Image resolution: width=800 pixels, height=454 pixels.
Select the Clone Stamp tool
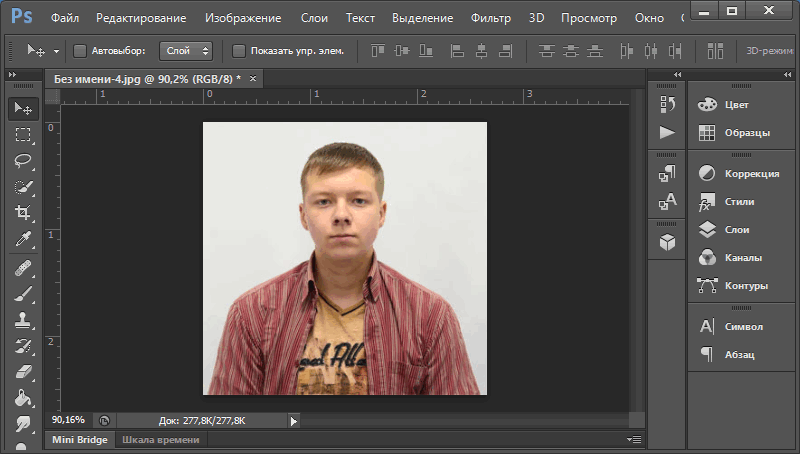[22, 321]
